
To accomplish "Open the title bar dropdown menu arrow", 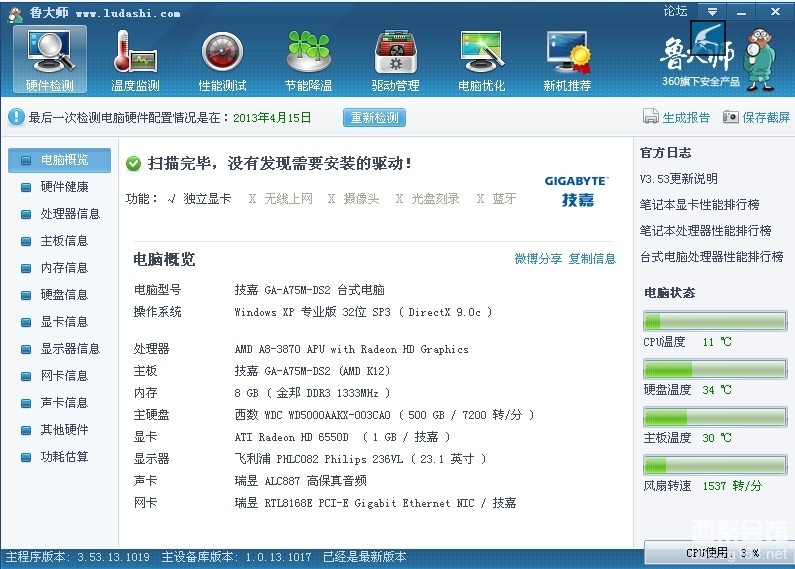I will (712, 11).
